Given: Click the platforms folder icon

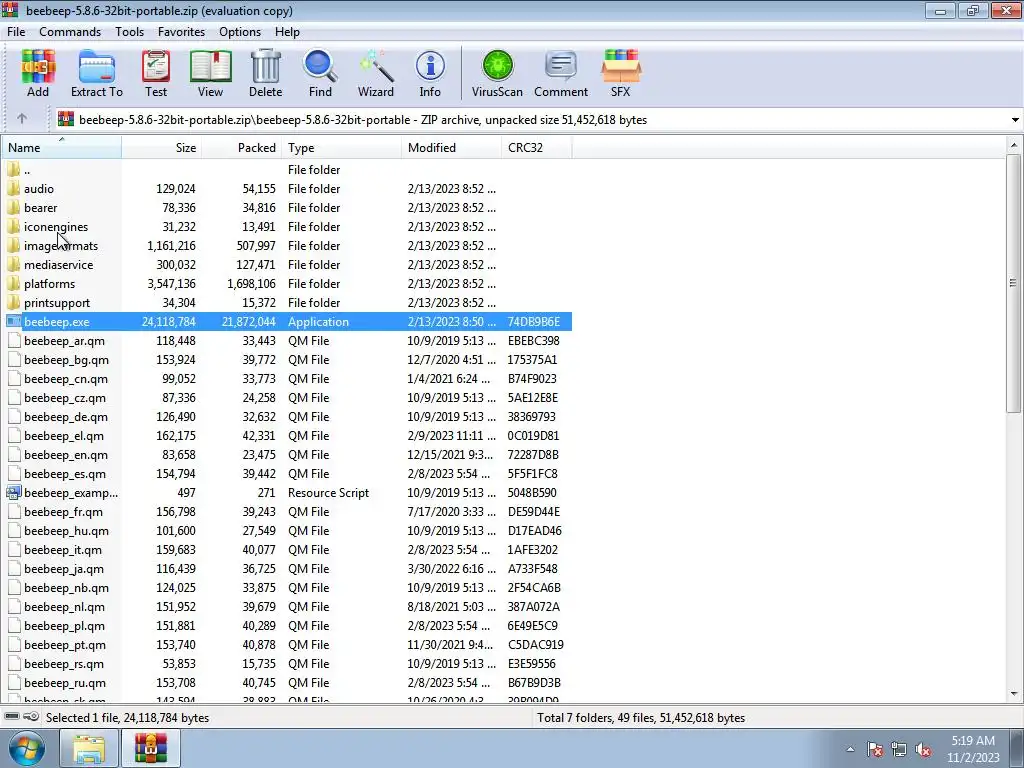Looking at the screenshot, I should (x=14, y=283).
